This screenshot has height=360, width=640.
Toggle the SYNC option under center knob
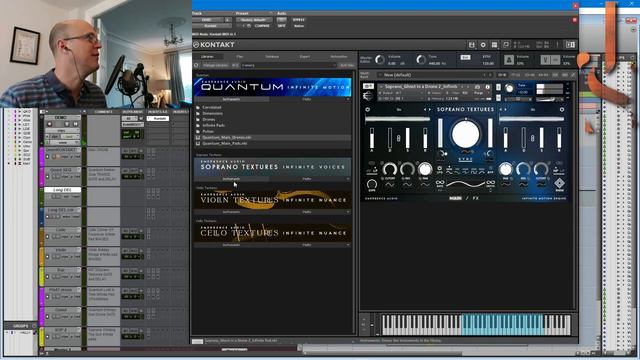coord(465,160)
